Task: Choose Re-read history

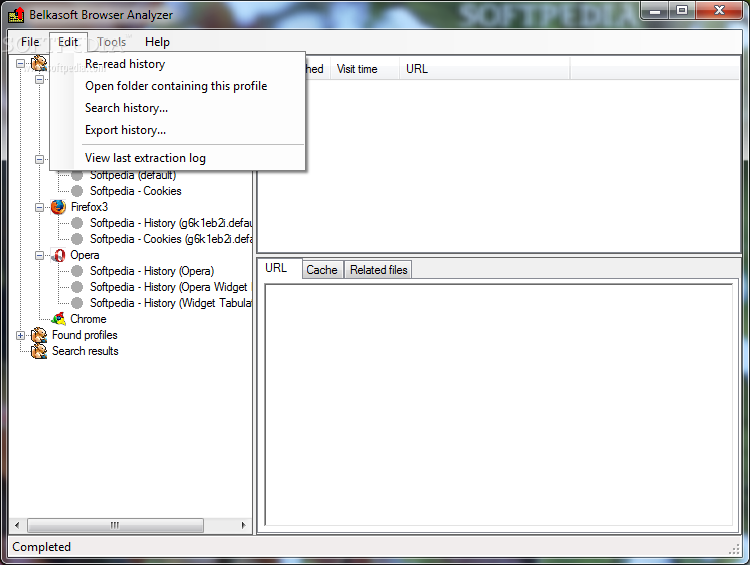Action: [x=177, y=64]
